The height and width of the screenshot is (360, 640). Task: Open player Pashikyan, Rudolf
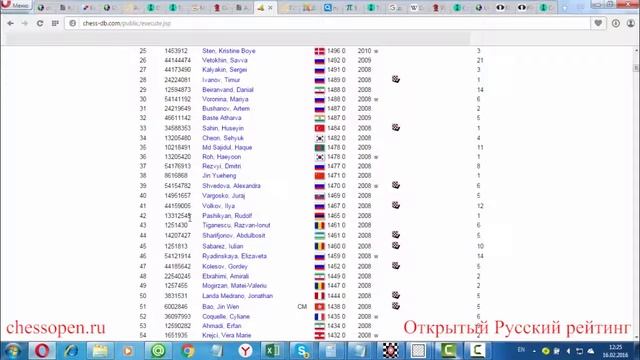pyautogui.click(x=227, y=216)
